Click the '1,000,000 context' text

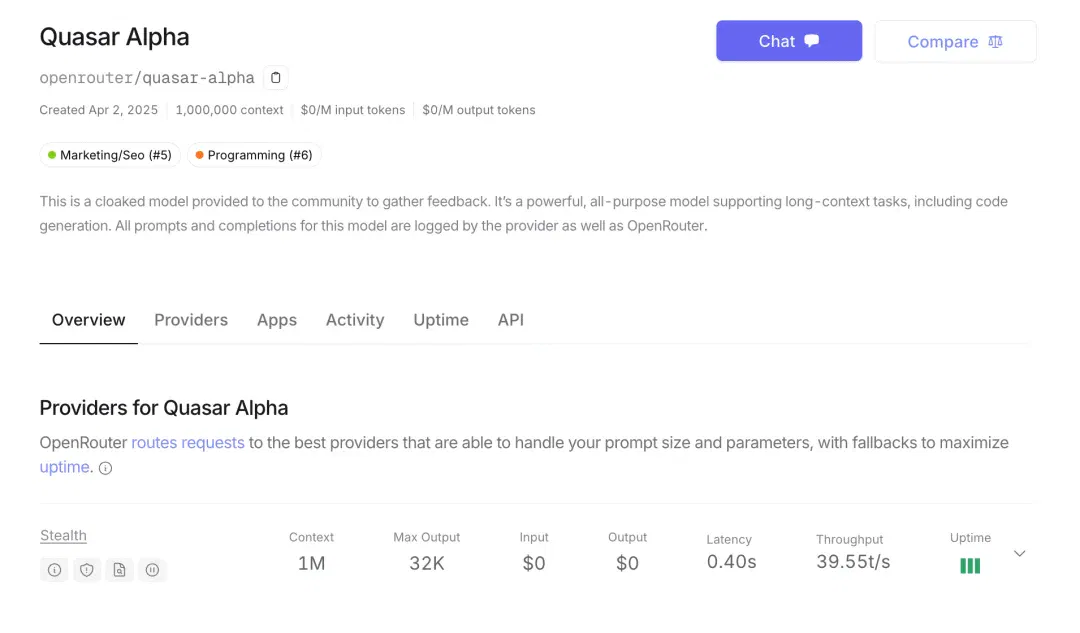pos(229,110)
